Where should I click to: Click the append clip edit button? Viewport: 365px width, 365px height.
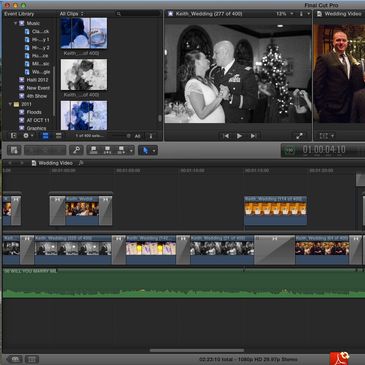121,150
